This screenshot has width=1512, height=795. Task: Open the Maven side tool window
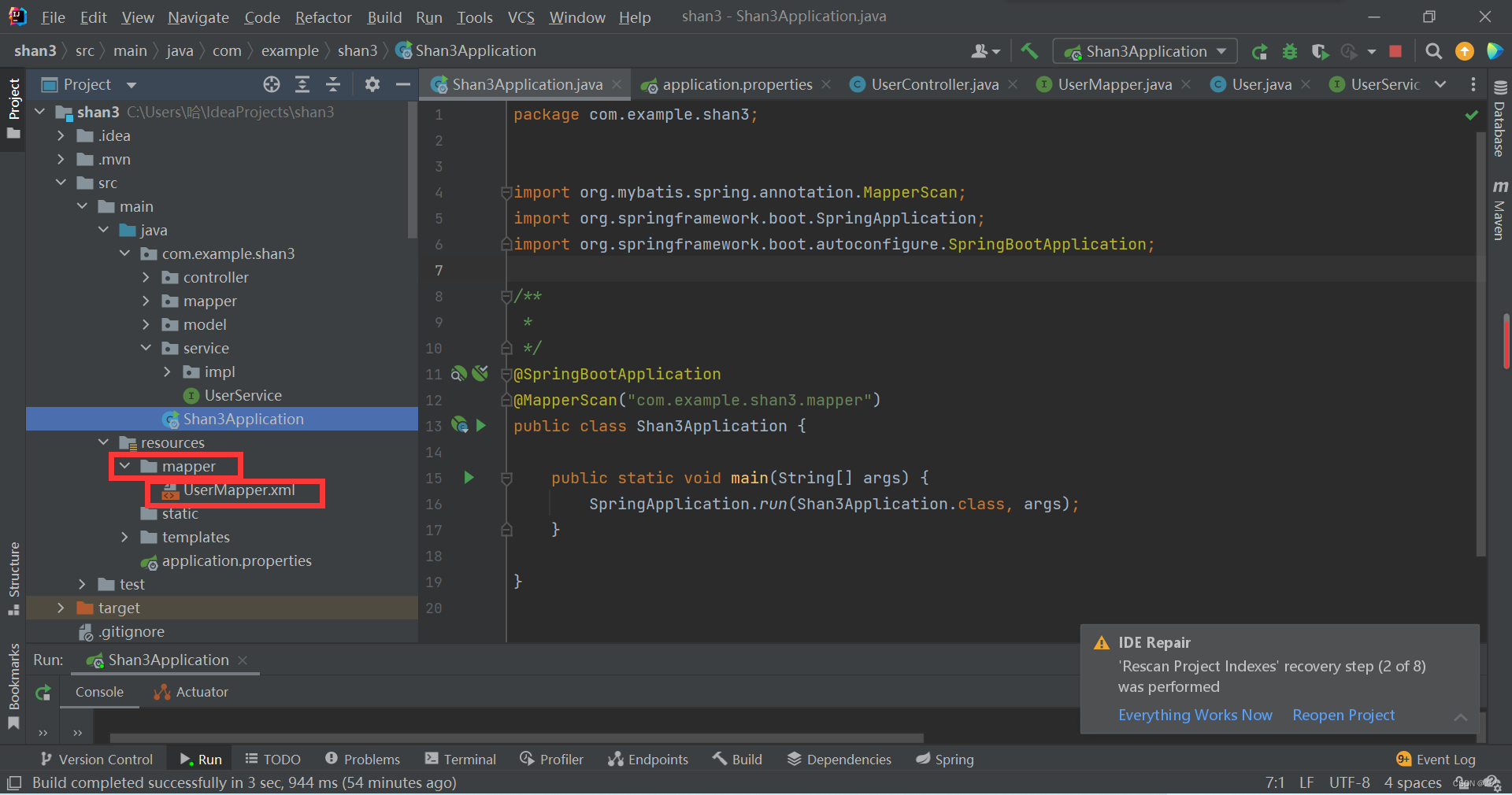(1499, 210)
